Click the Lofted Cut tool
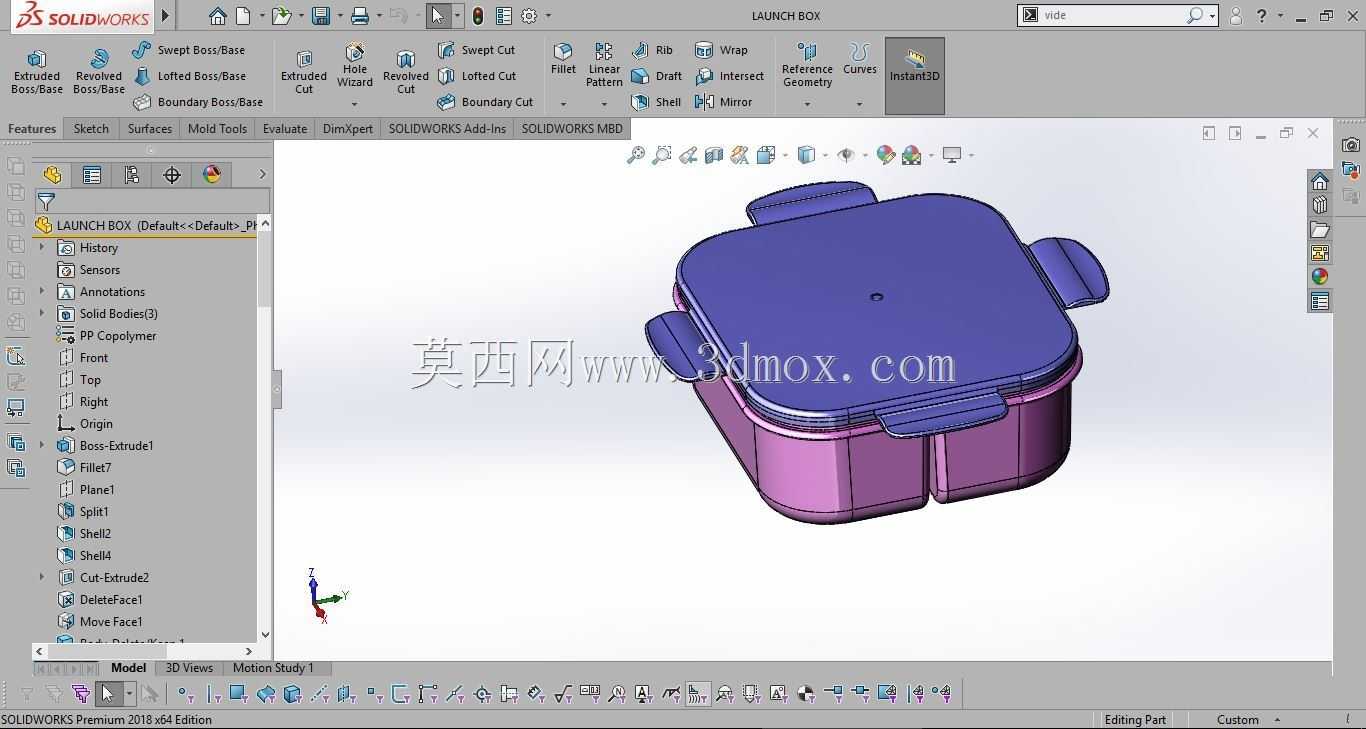The width and height of the screenshot is (1366, 729). pos(477,76)
